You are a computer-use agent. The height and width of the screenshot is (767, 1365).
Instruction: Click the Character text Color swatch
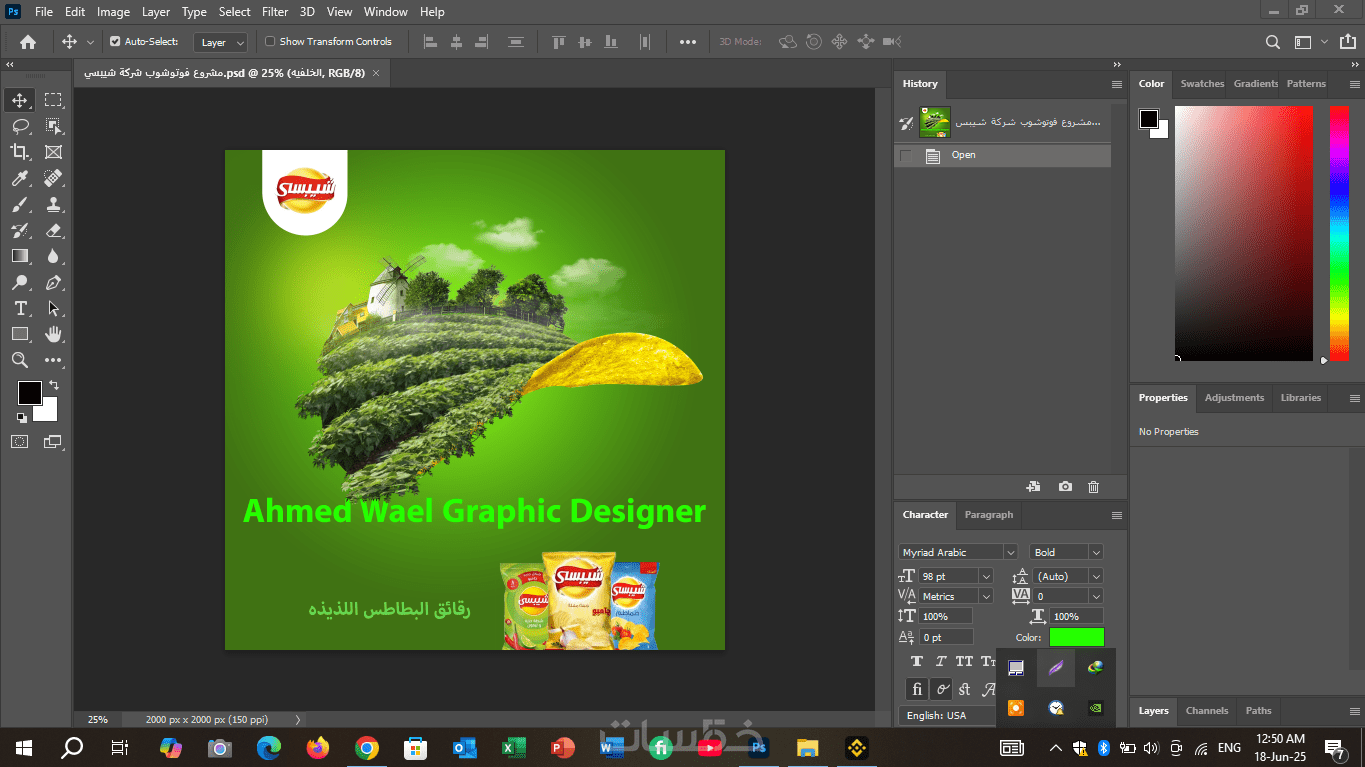(x=1077, y=637)
